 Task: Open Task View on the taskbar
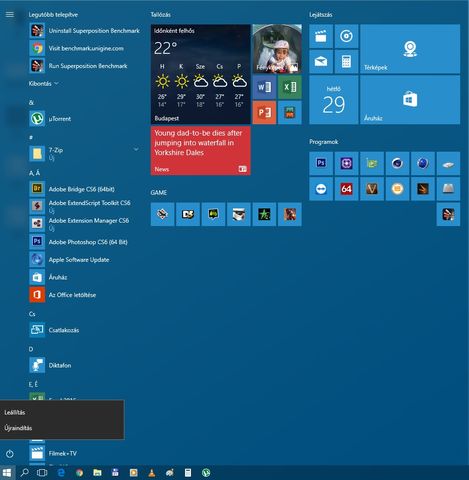click(42, 473)
